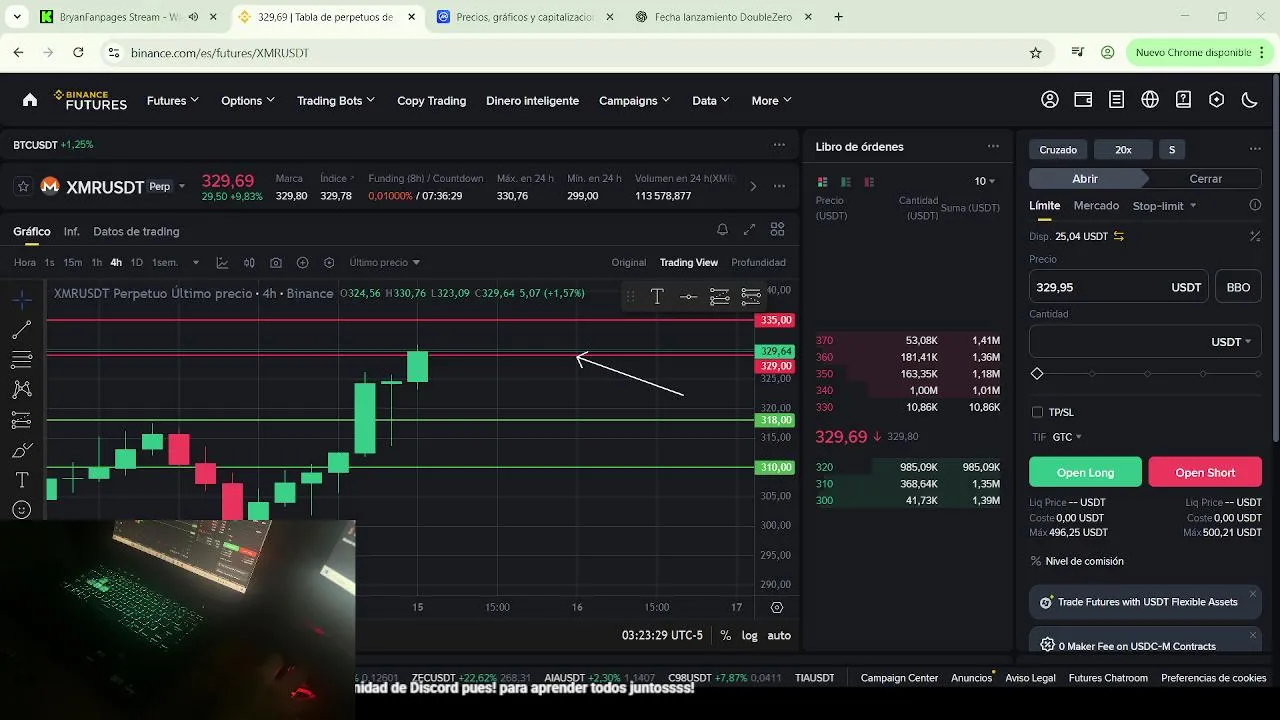Open the trading calculator icon
The height and width of the screenshot is (720, 1280).
coord(1255,236)
